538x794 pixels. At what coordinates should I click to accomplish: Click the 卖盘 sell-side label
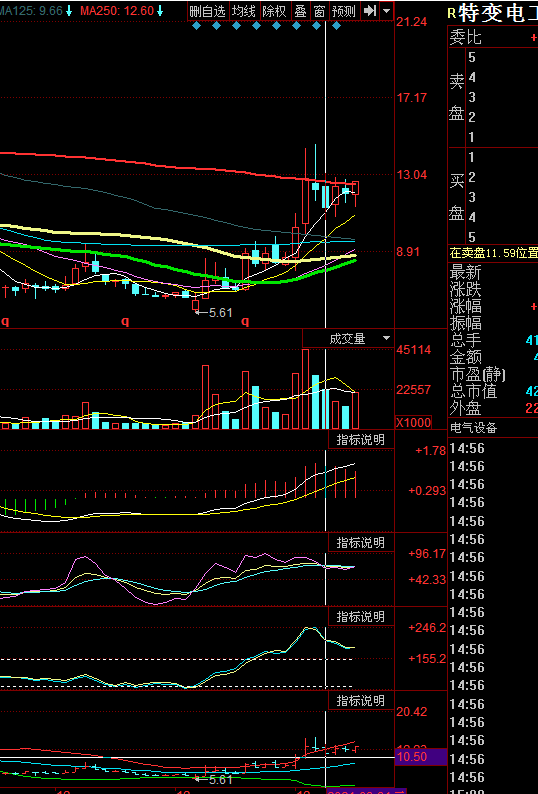pyautogui.click(x=456, y=97)
